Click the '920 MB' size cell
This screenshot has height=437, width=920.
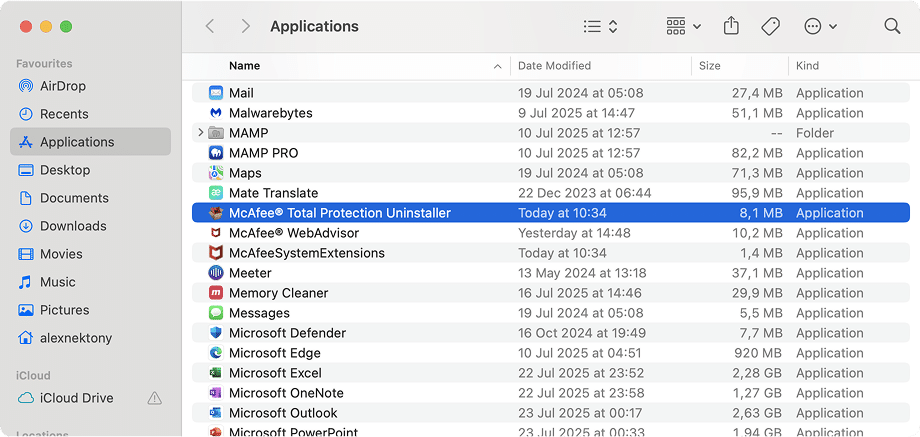click(x=758, y=353)
